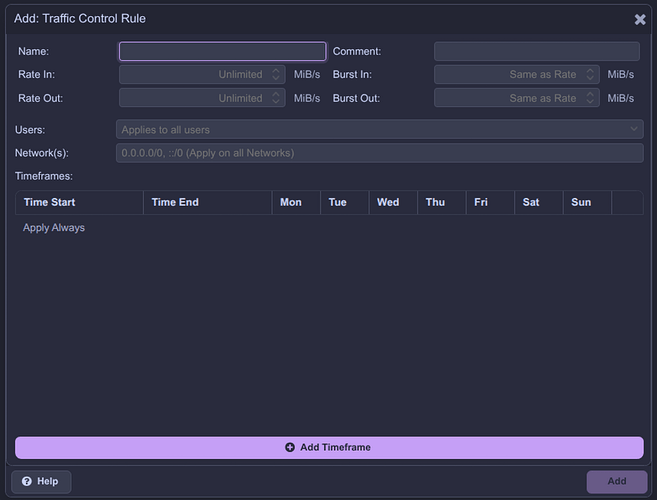Click the Burst In value field
This screenshot has width=657, height=500.
point(507,75)
